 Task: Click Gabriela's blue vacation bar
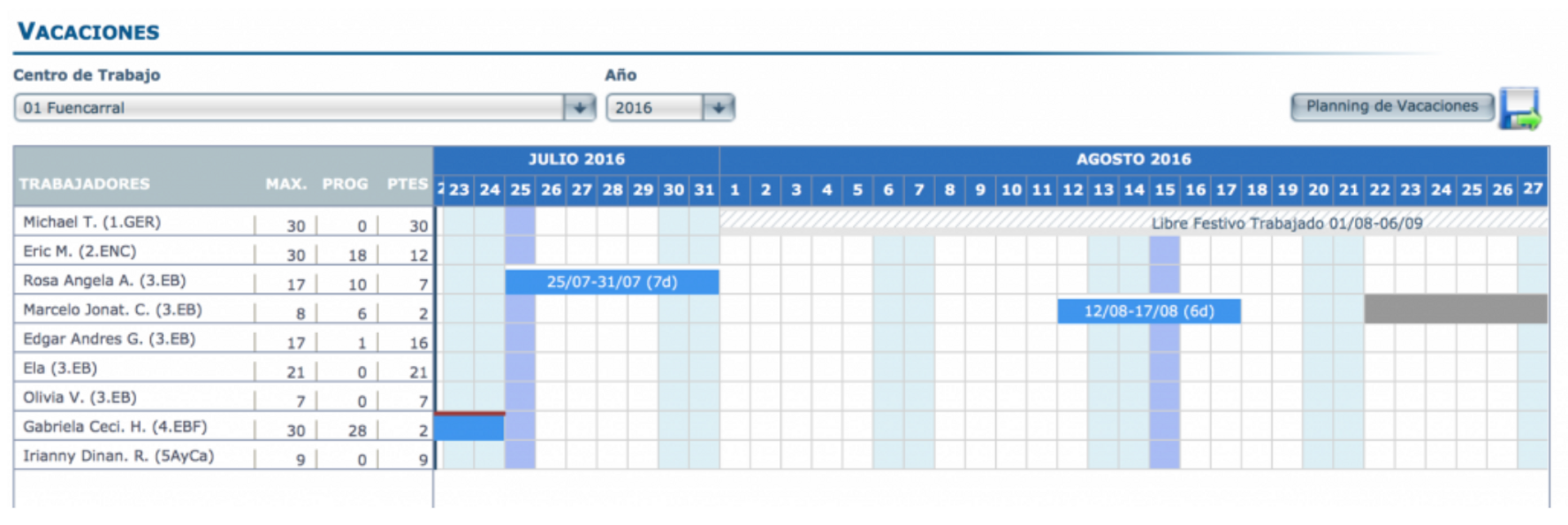pyautogui.click(x=469, y=428)
